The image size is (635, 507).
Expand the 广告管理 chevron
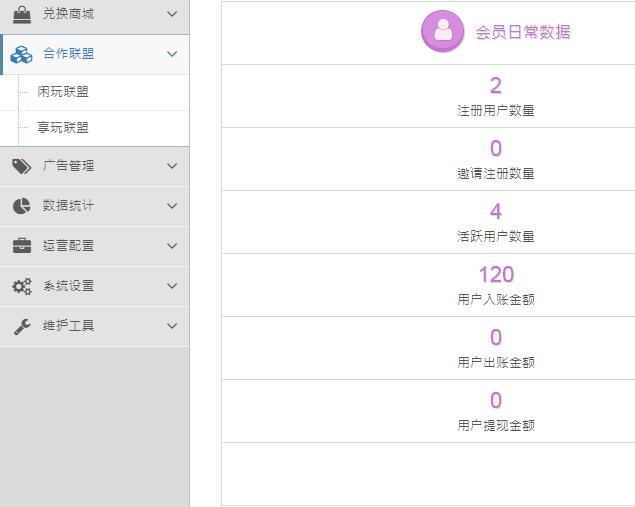(x=172, y=166)
